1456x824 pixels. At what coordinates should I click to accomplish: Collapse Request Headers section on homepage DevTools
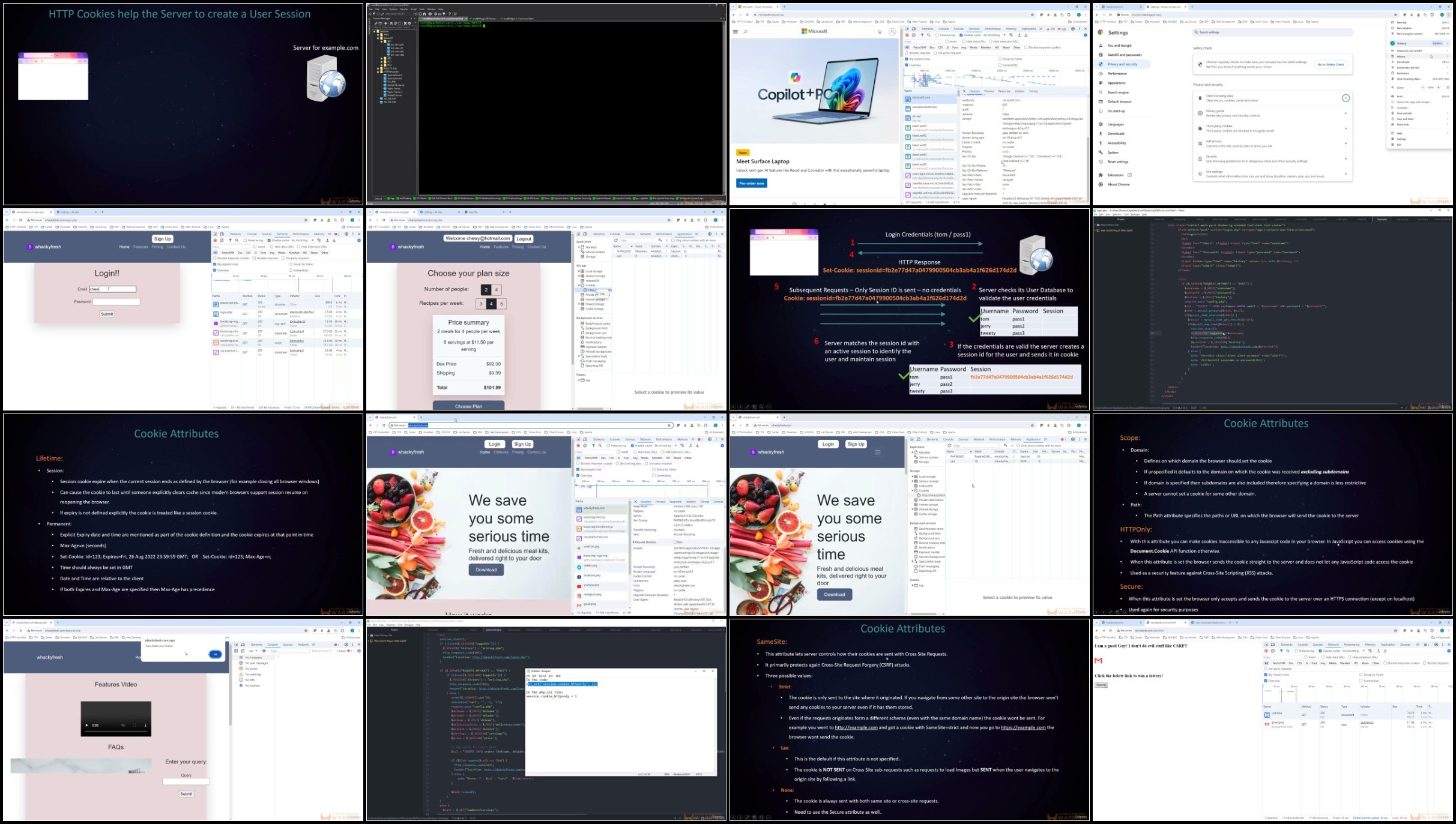pos(633,542)
